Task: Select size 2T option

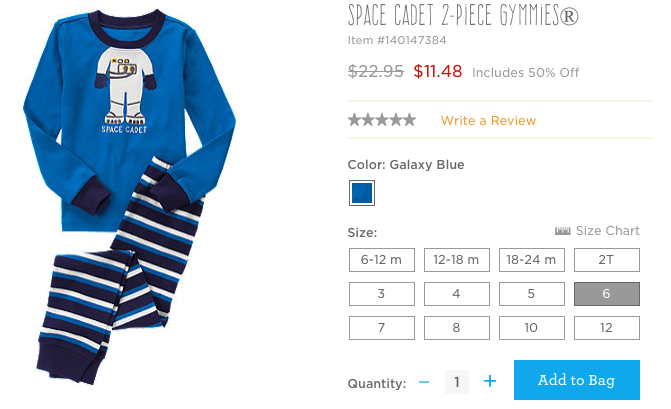Action: point(606,260)
